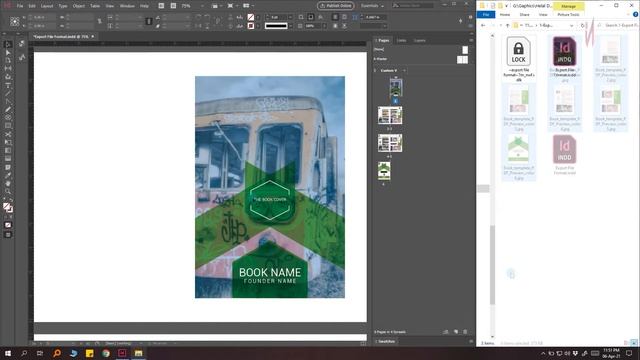Go up one folder in Explorer
The height and width of the screenshot is (360, 640).
coord(507,25)
